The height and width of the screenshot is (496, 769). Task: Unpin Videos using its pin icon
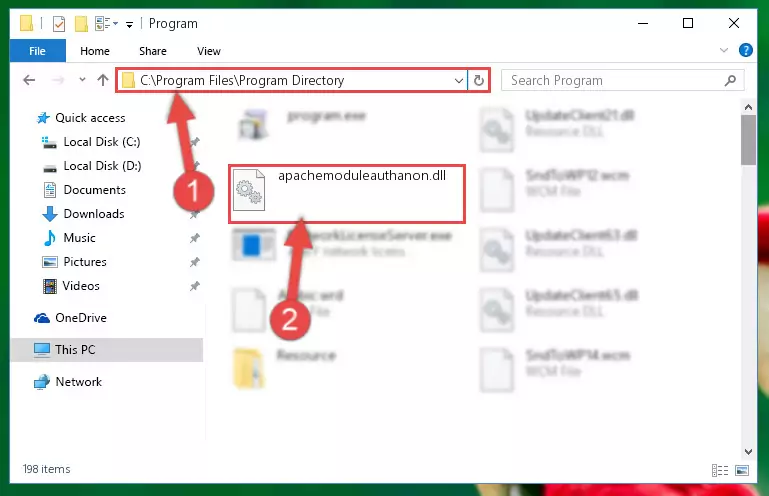tap(195, 286)
